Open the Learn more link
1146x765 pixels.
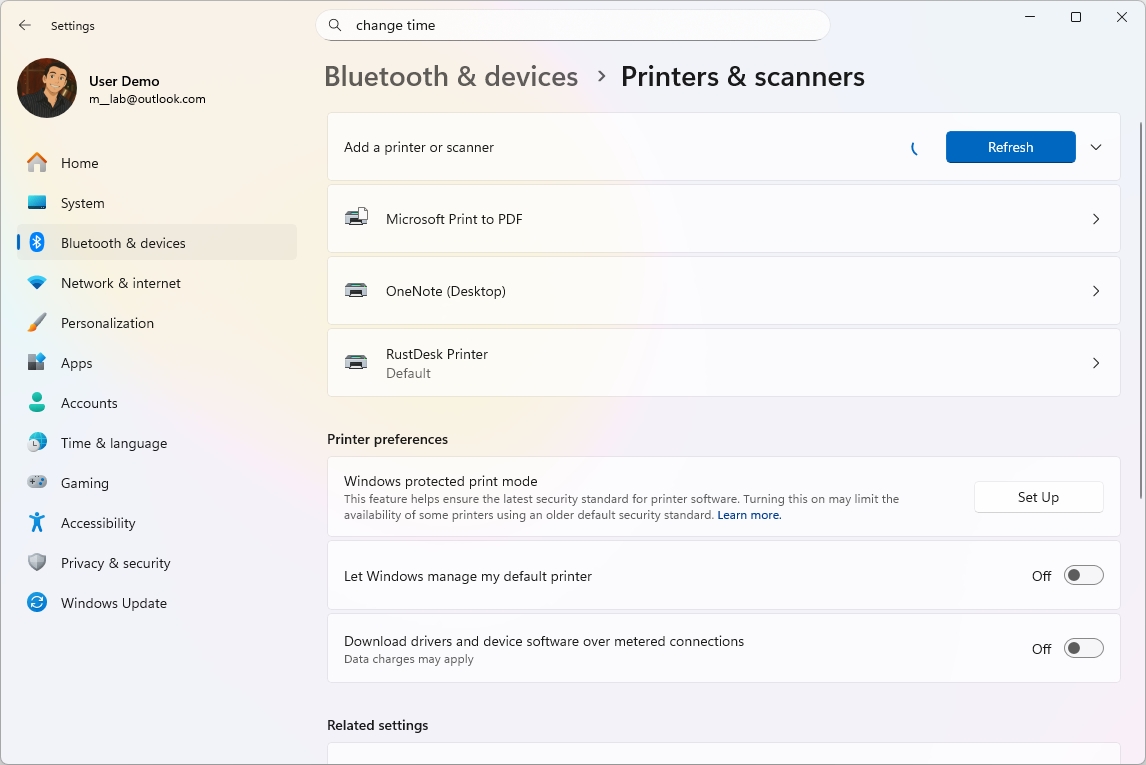coord(748,514)
